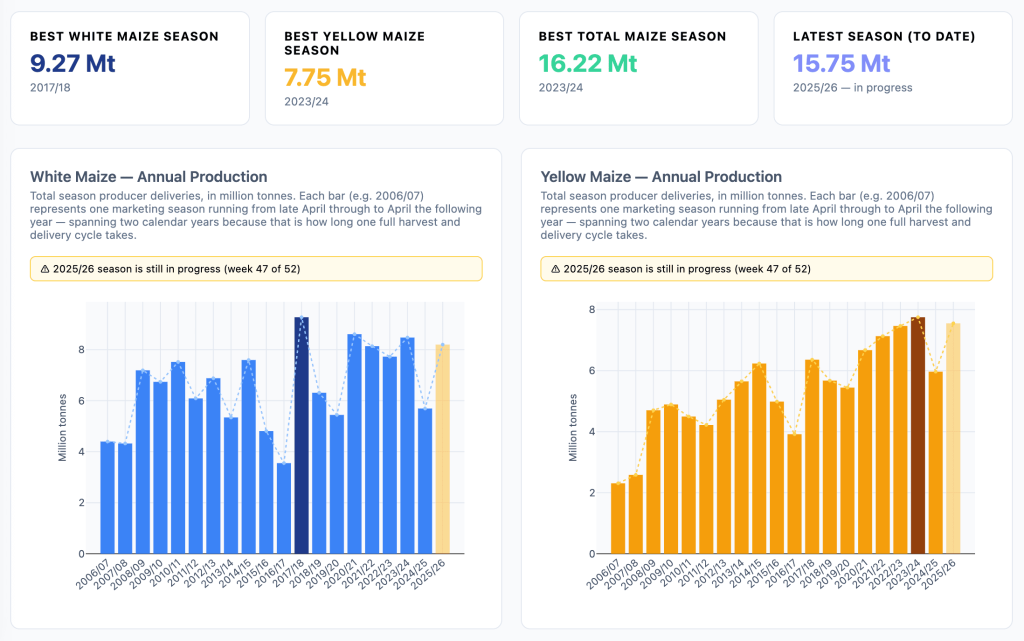Click the White Maize — Annual Production heading

tap(149, 177)
